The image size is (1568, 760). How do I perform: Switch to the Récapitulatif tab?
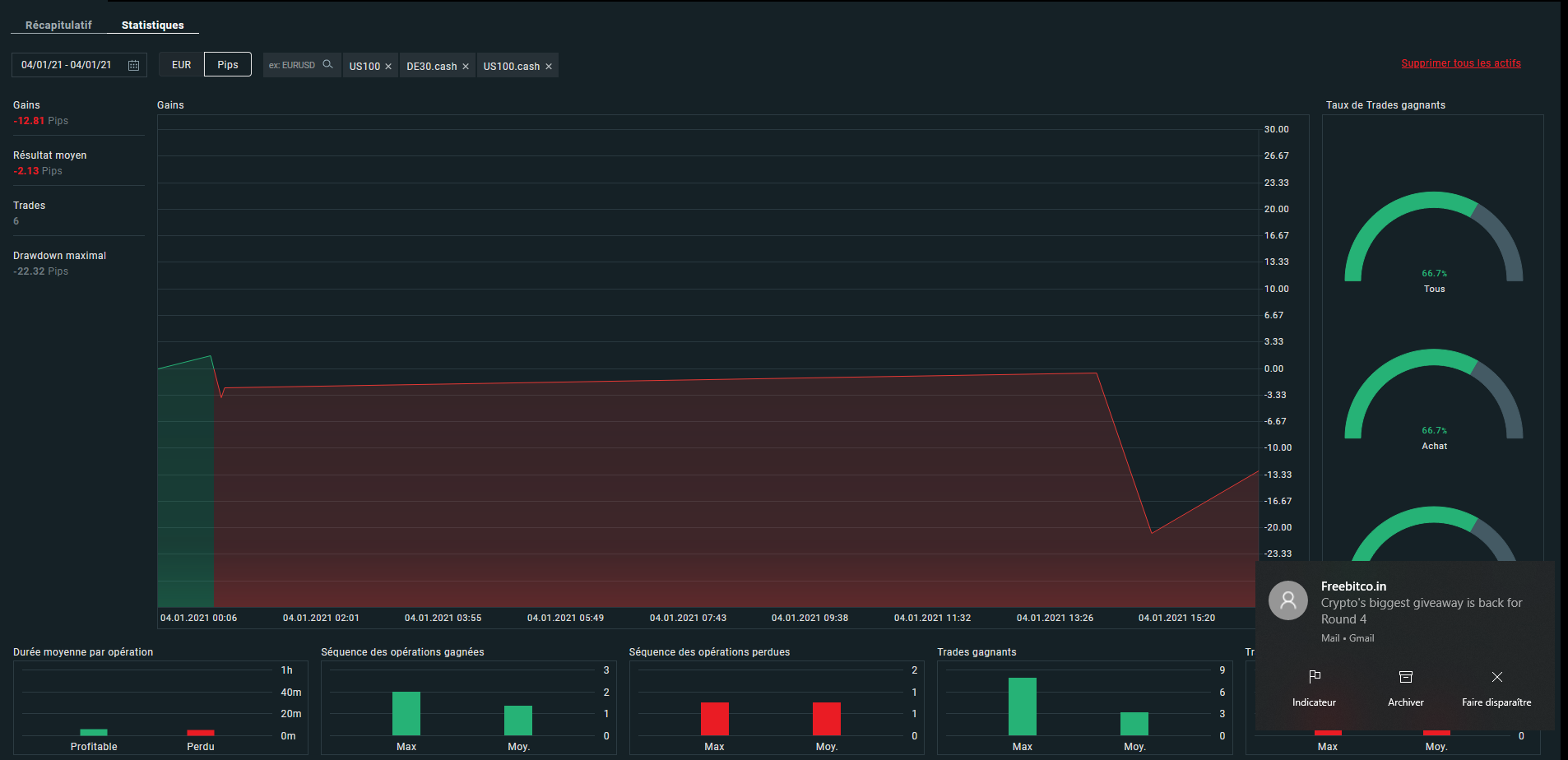tap(58, 25)
